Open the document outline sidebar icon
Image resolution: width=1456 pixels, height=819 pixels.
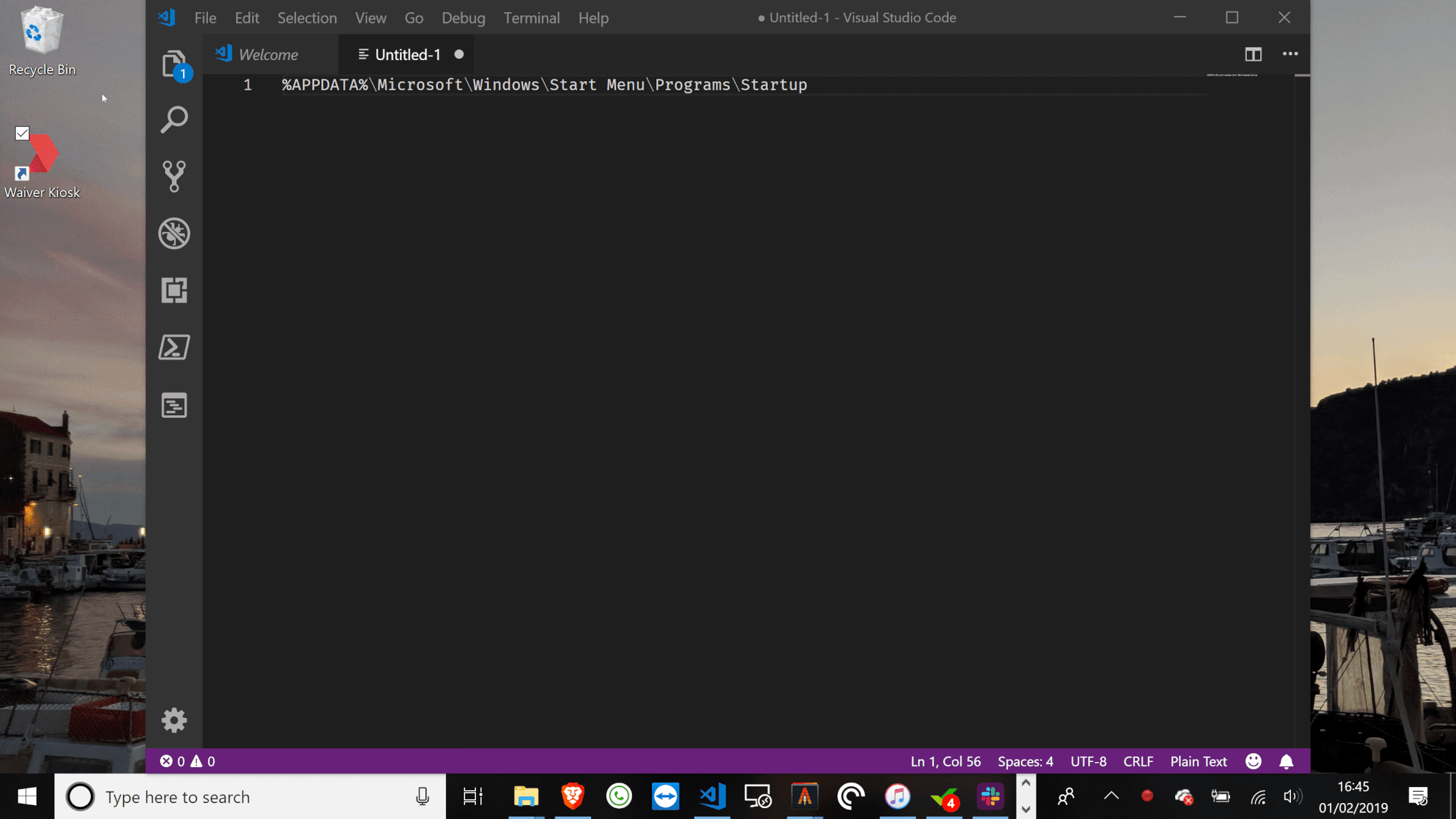click(x=174, y=405)
